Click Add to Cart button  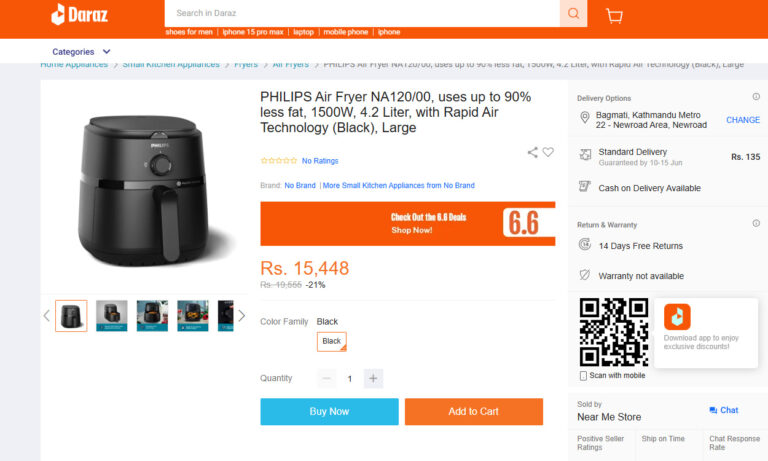coord(473,411)
